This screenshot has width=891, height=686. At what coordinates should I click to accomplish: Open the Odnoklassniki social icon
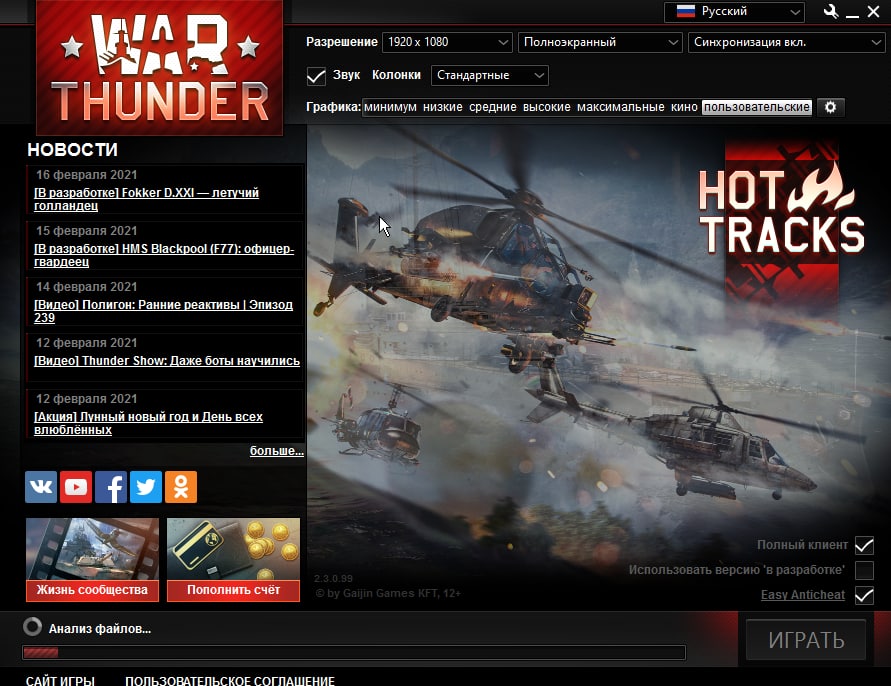click(181, 487)
